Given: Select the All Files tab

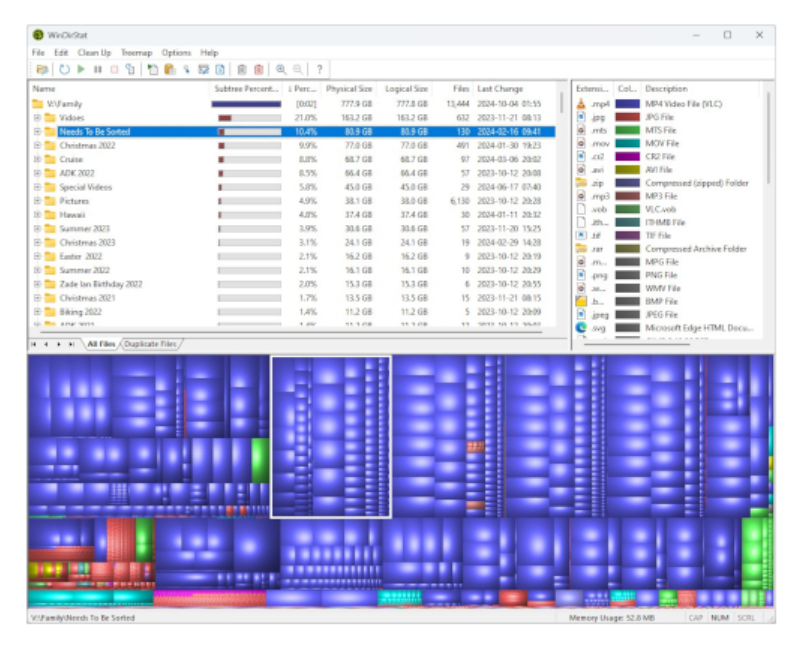Looking at the screenshot, I should coord(101,344).
